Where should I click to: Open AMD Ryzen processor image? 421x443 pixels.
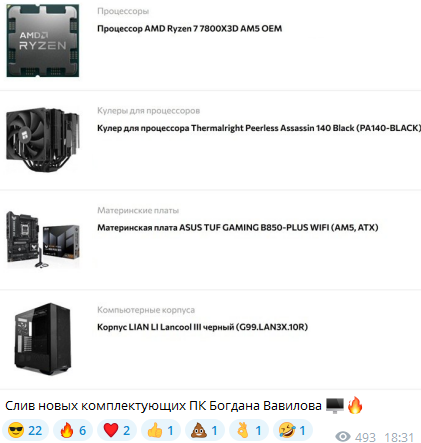43,40
